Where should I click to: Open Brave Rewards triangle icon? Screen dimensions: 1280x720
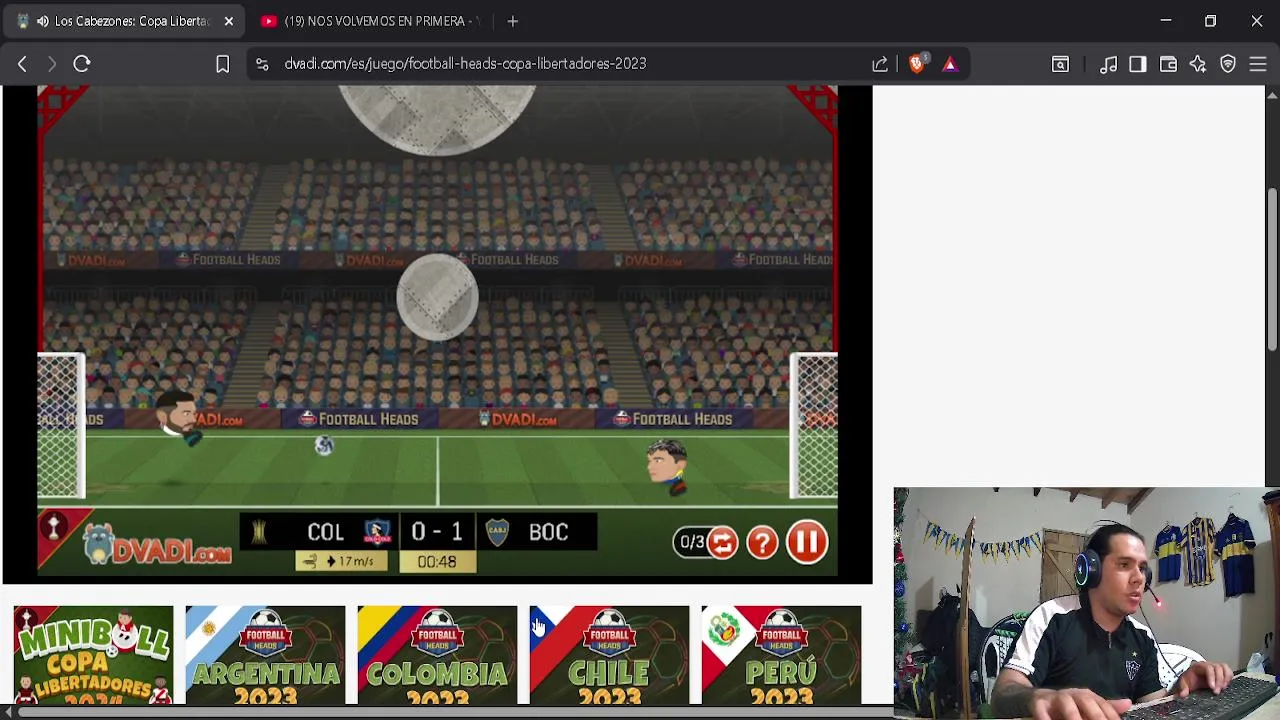(950, 63)
